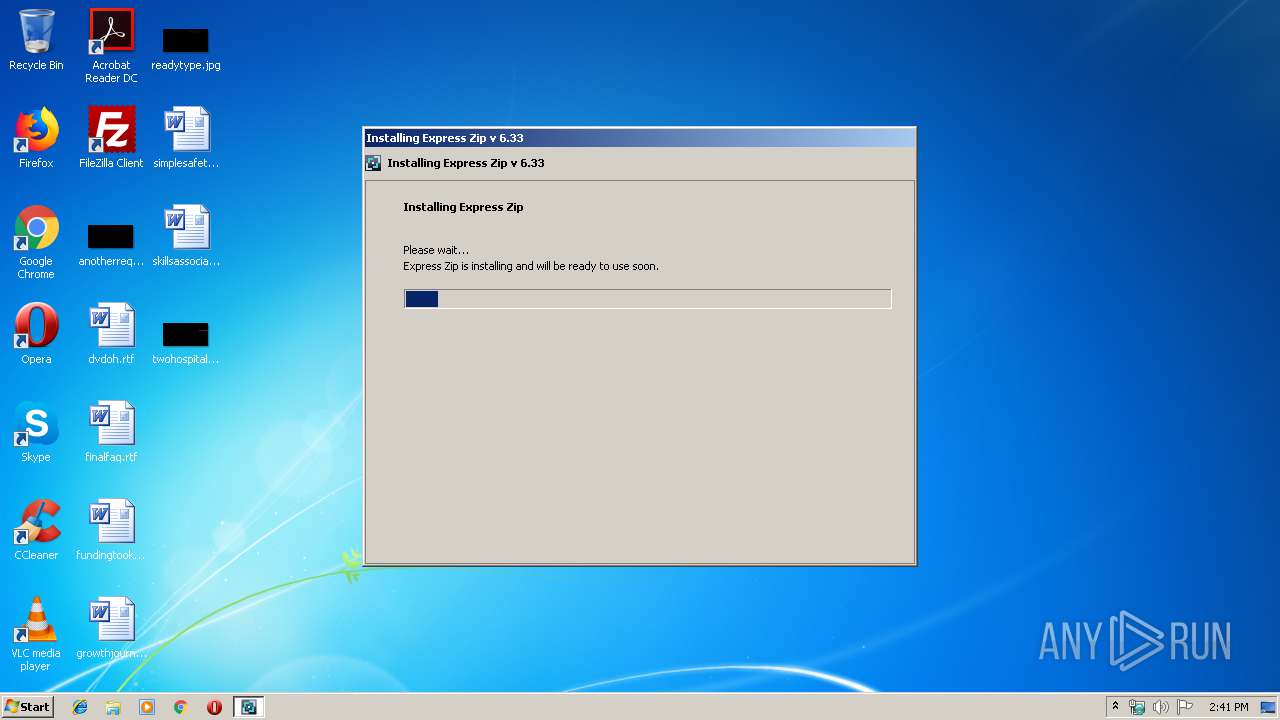Launch Chrome from the taskbar
Screen dimensions: 1280x720
point(181,707)
